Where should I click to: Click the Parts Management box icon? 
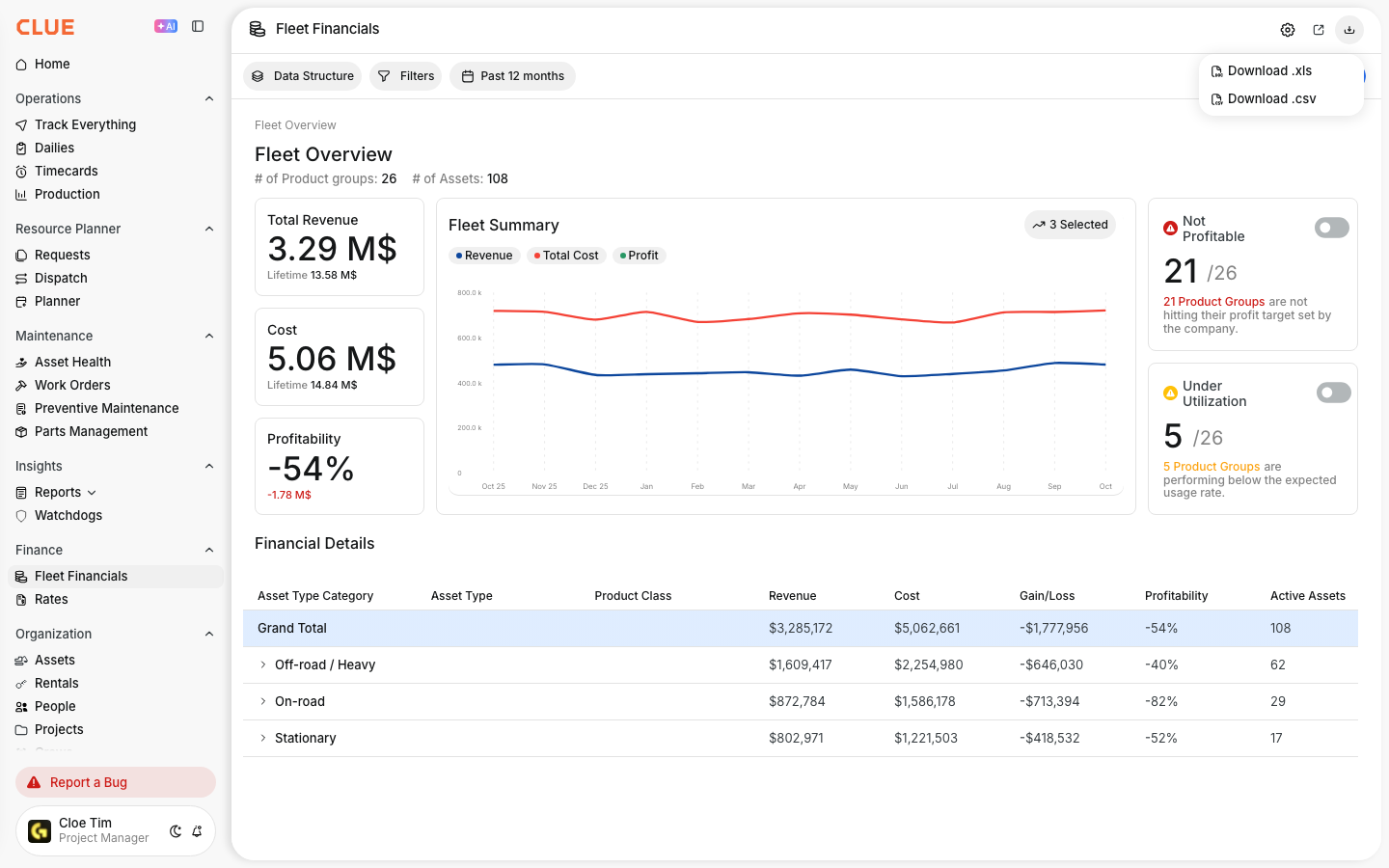pos(21,432)
